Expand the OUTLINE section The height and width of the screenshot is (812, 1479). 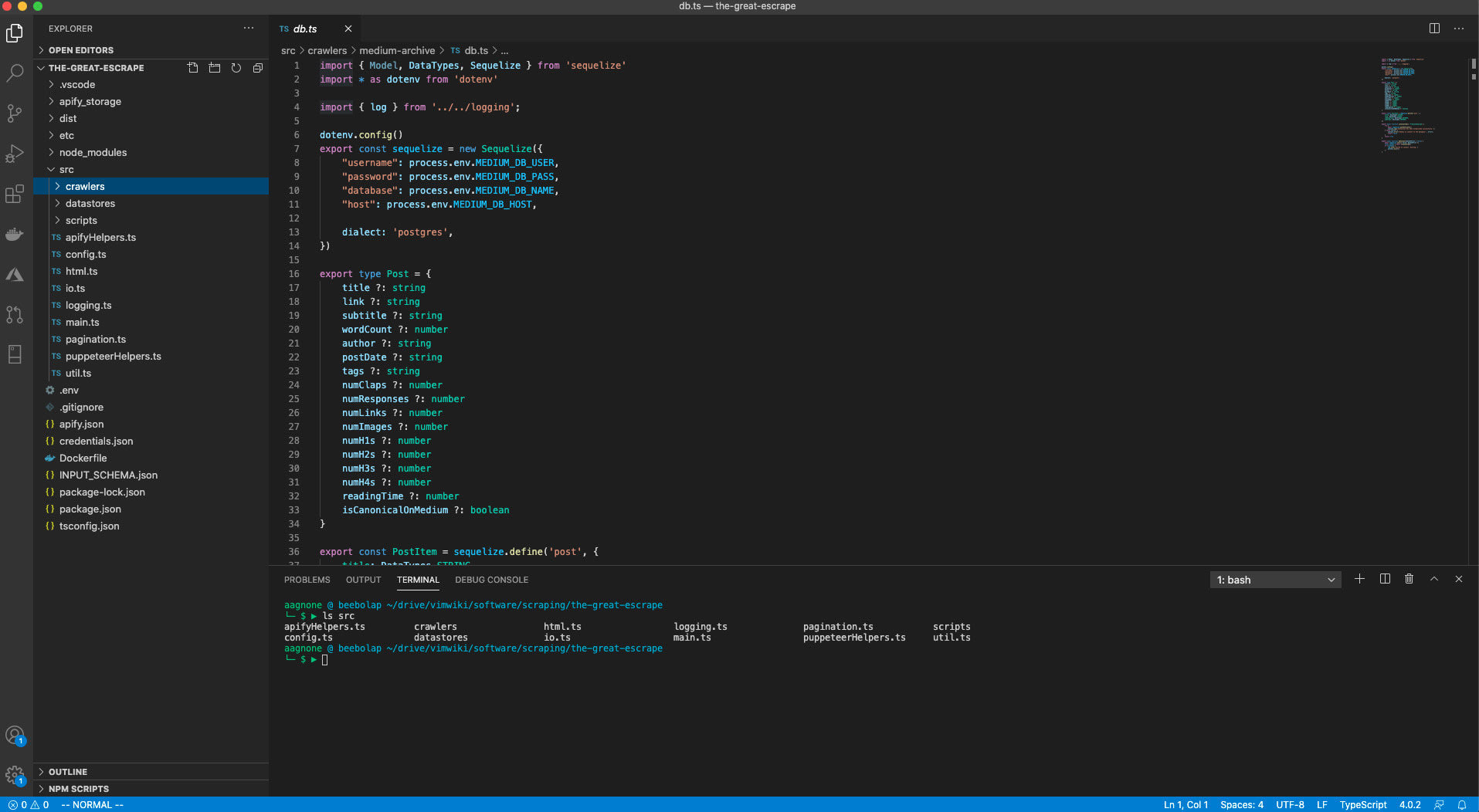151,772
